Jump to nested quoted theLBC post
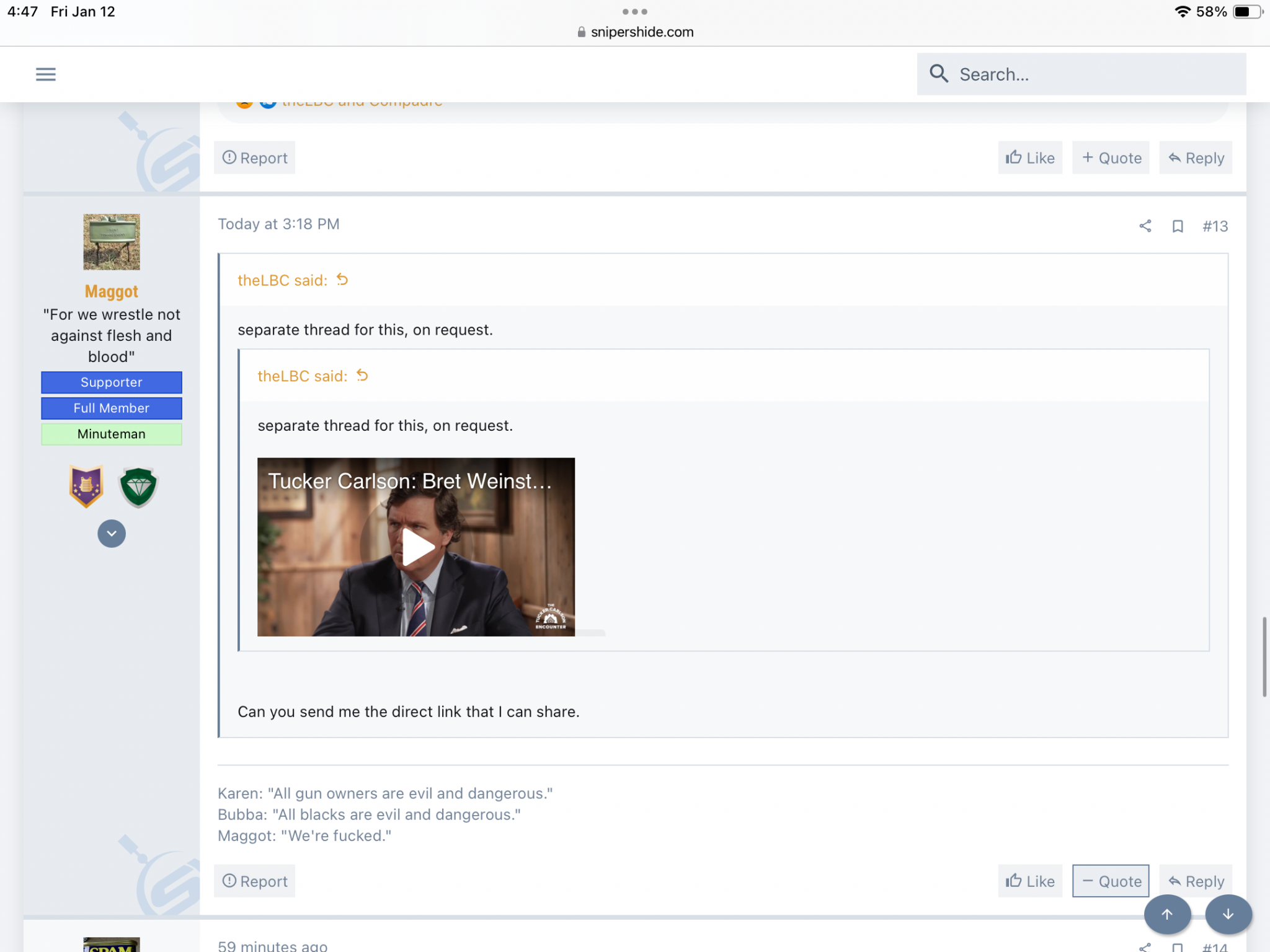Image resolution: width=1270 pixels, height=952 pixels. [x=302, y=376]
